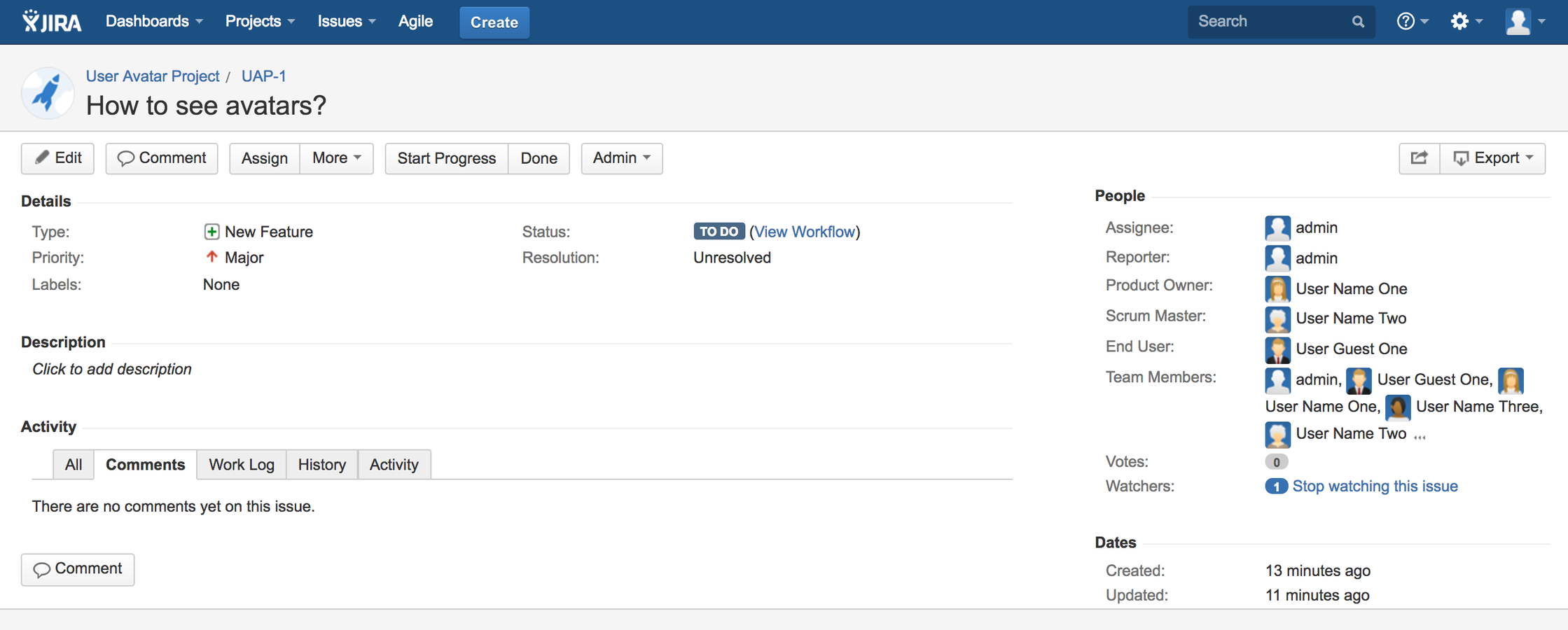
Task: Click the JIRA logo
Action: tap(52, 22)
